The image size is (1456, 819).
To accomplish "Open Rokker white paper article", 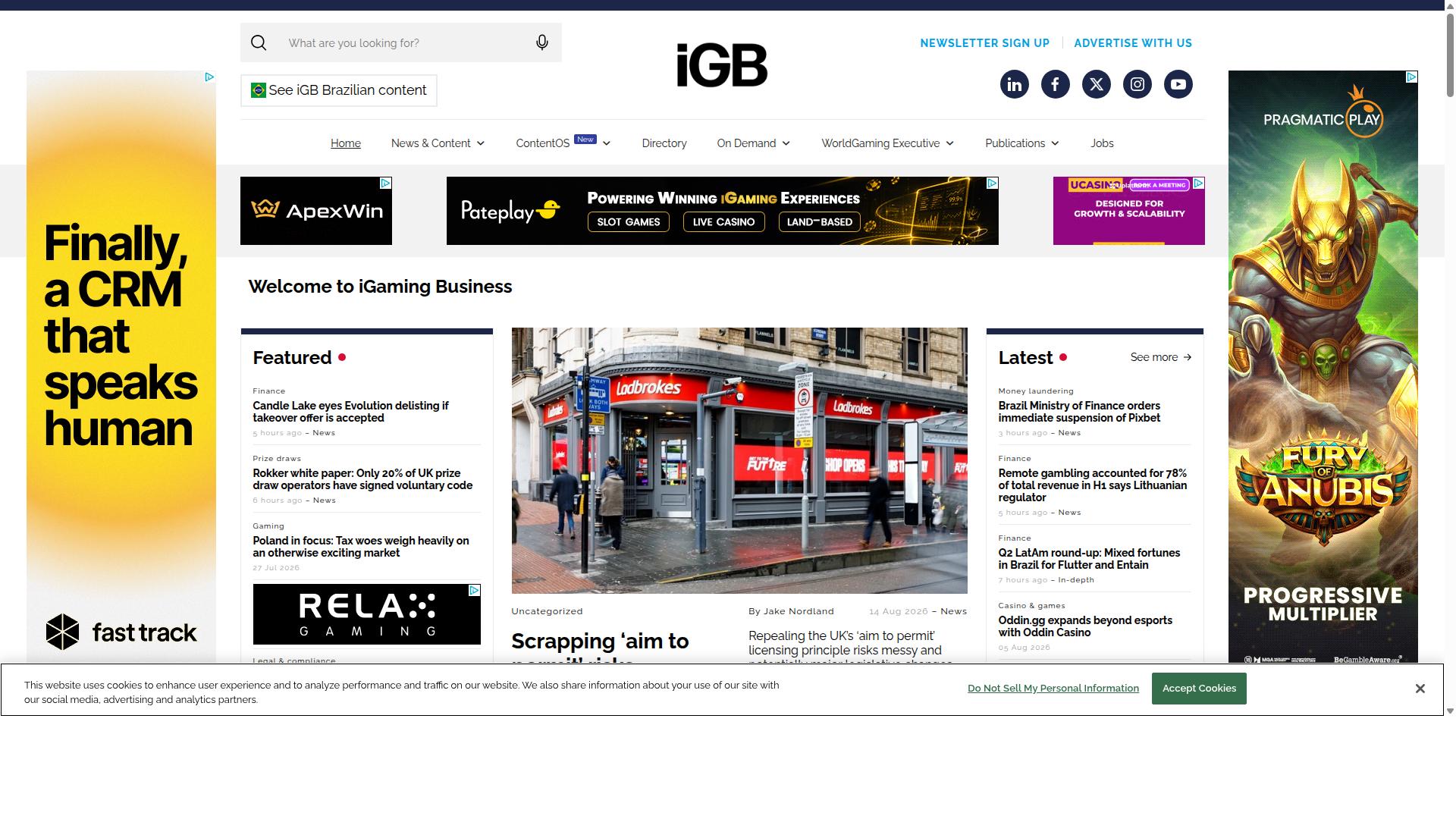I will (362, 479).
